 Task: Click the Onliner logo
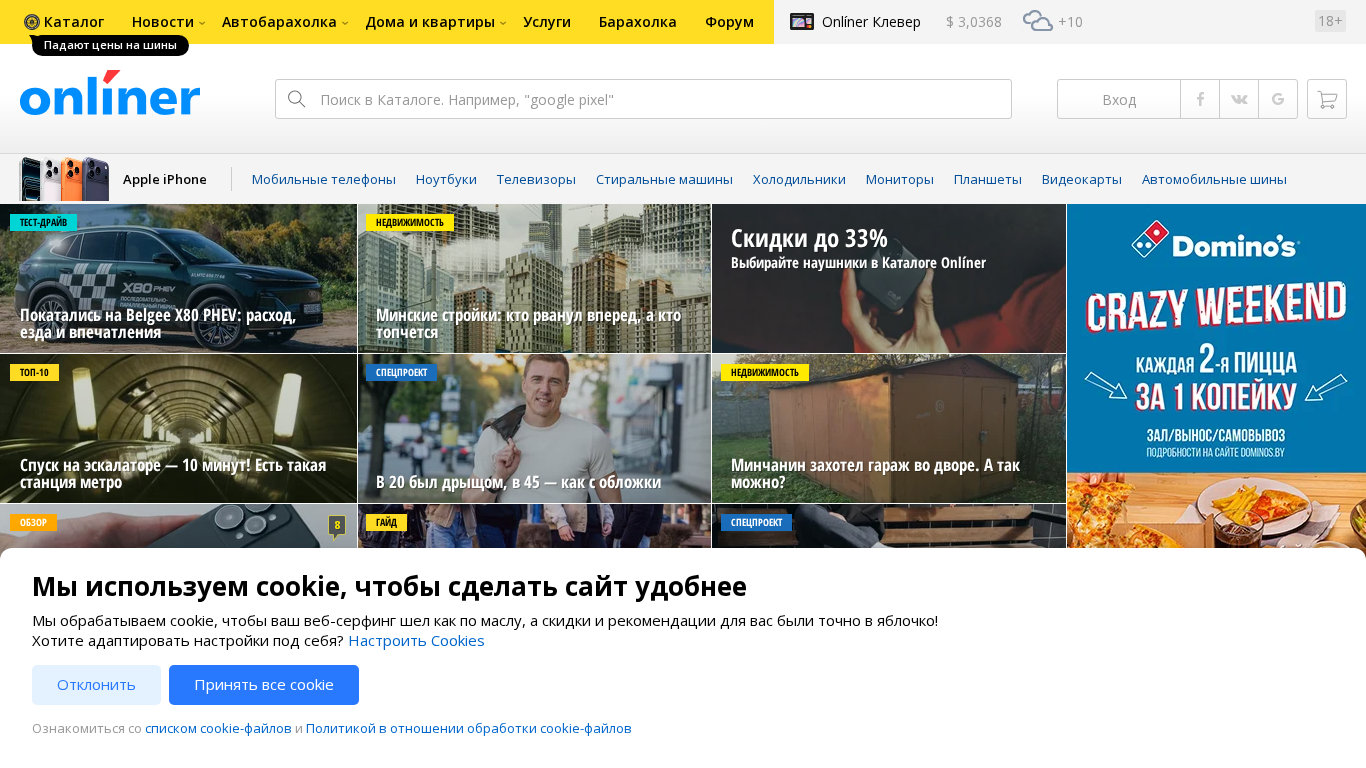coord(110,95)
